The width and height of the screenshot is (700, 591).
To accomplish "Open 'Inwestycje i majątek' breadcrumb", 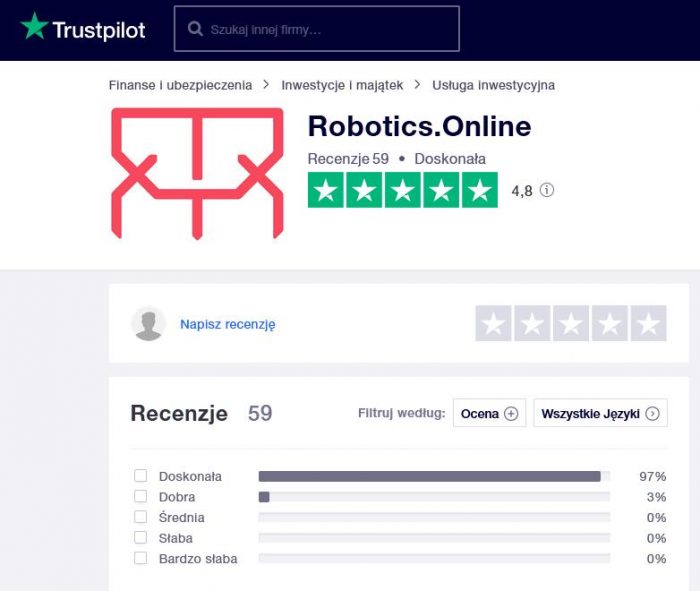I will 342,85.
